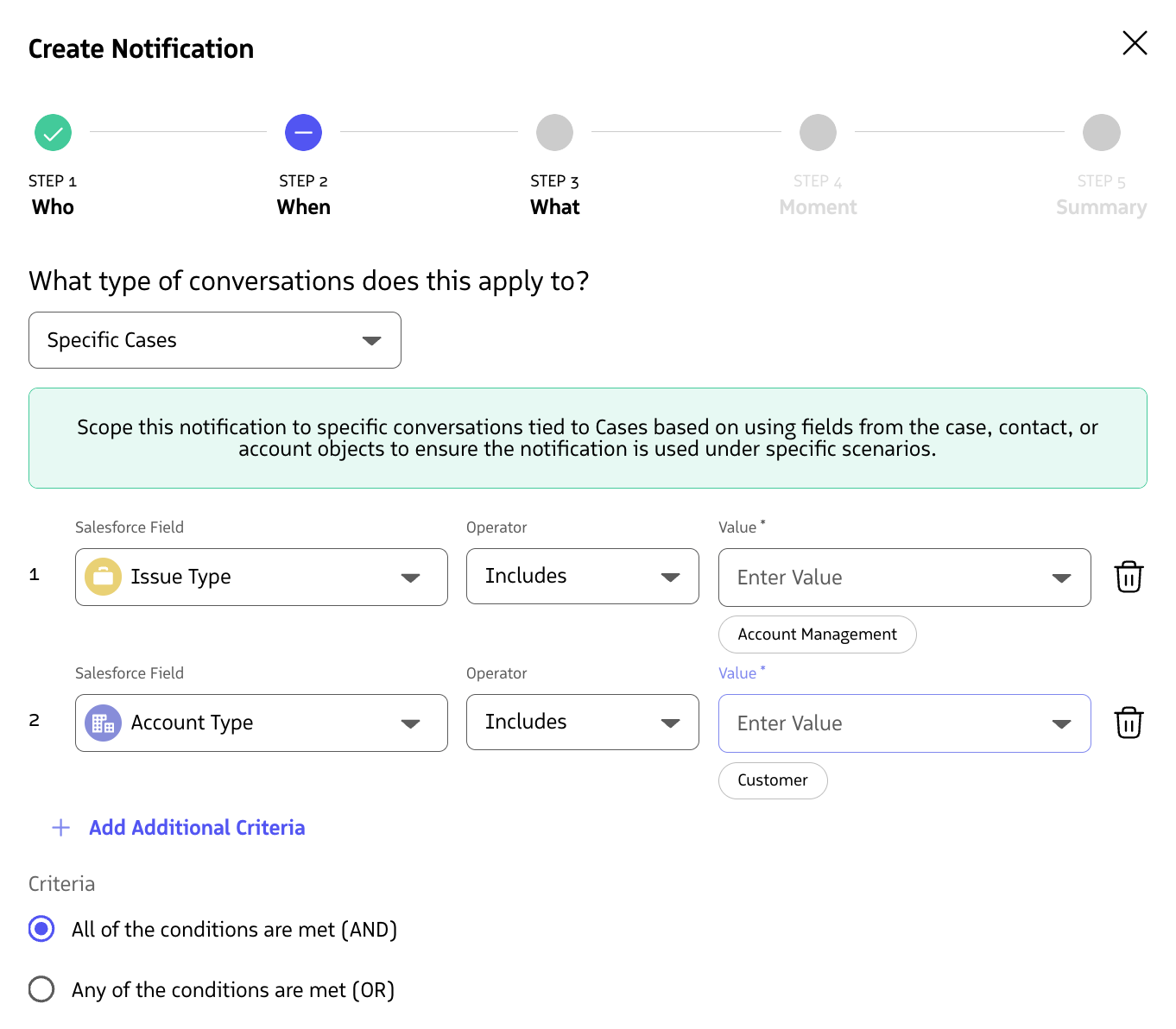Click the green checkmark on Step 1 Who

click(x=53, y=132)
